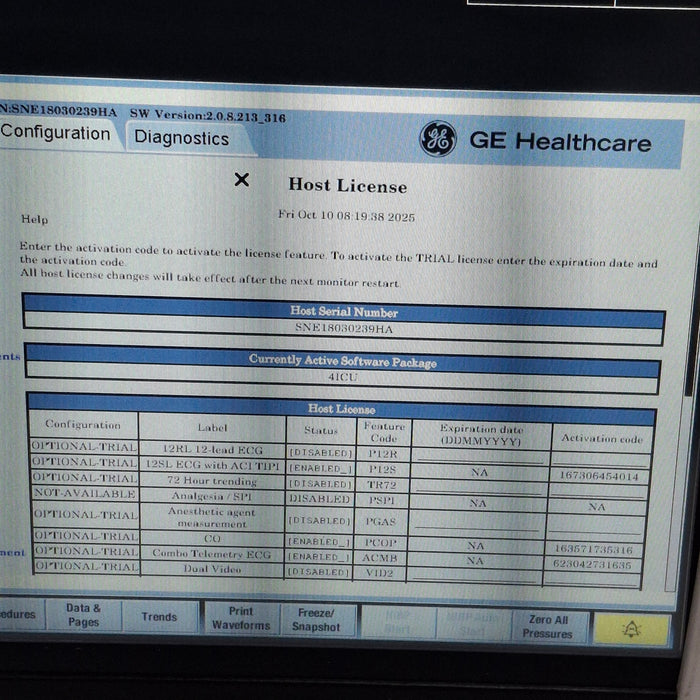
Task: Open Data & Pages menu
Action: coord(83,615)
